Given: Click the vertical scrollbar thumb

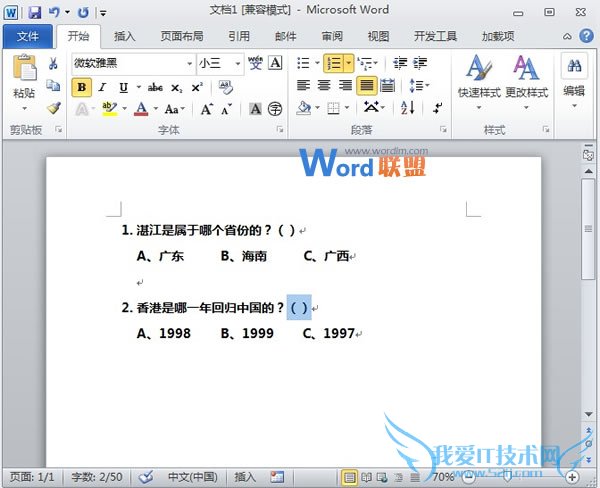Looking at the screenshot, I should [x=588, y=229].
